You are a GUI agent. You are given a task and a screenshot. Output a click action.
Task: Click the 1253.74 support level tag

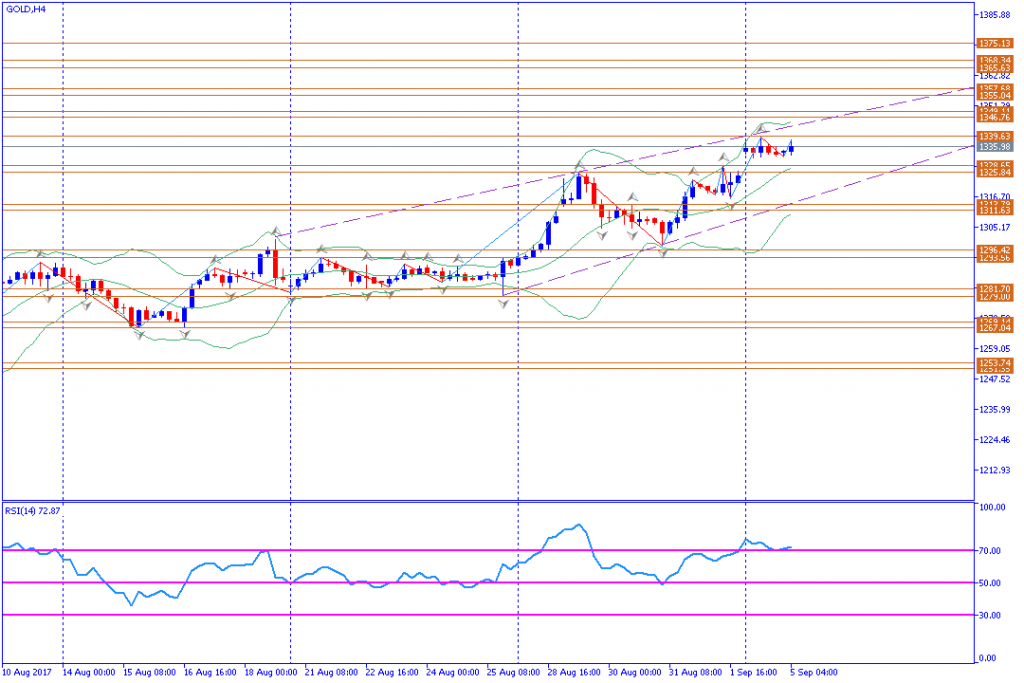(995, 363)
